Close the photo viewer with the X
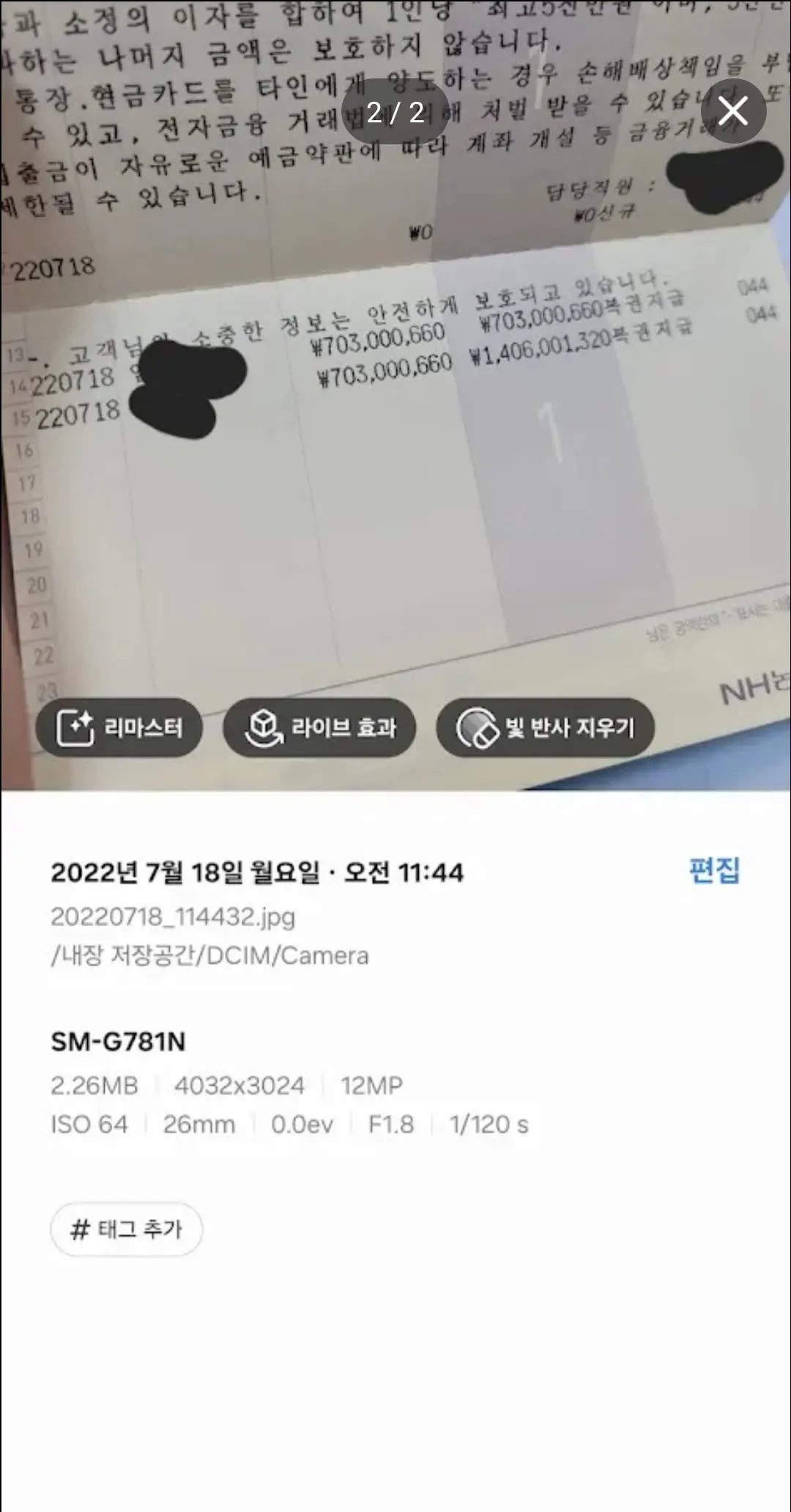The image size is (791, 1512). [x=733, y=111]
